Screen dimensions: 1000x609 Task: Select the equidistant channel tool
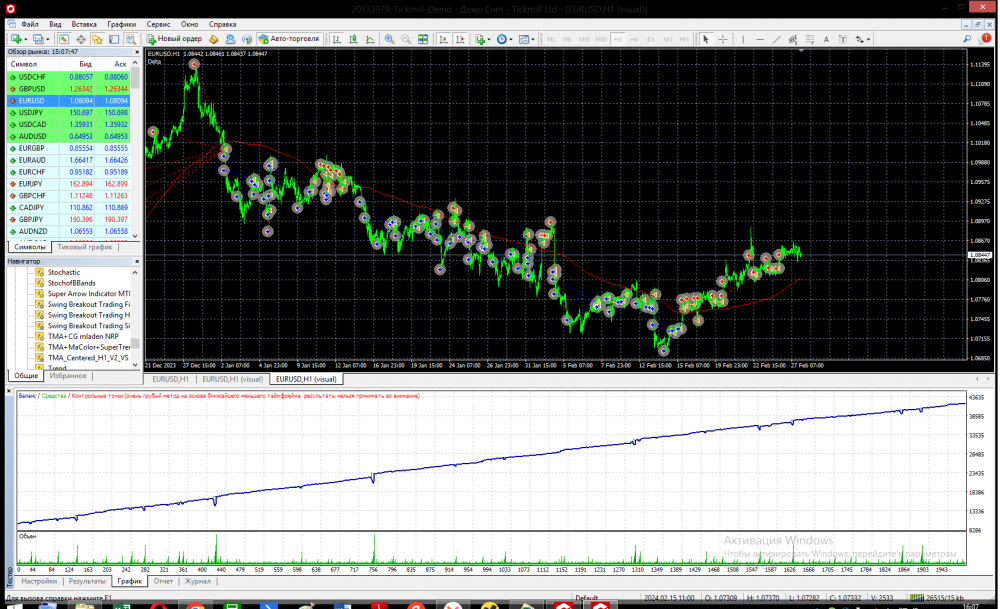pyautogui.click(x=793, y=39)
